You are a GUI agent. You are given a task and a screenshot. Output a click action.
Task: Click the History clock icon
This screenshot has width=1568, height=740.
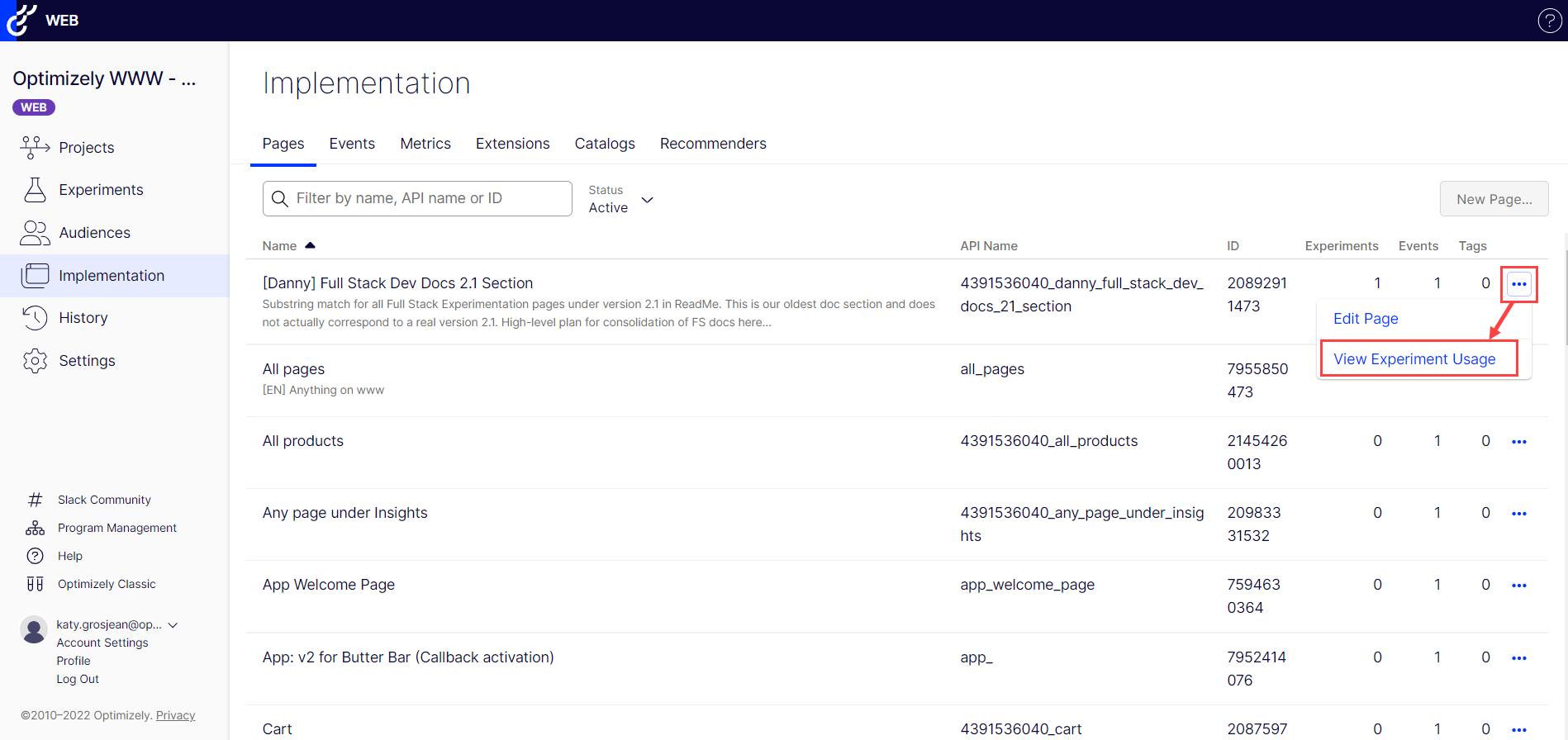pos(35,318)
